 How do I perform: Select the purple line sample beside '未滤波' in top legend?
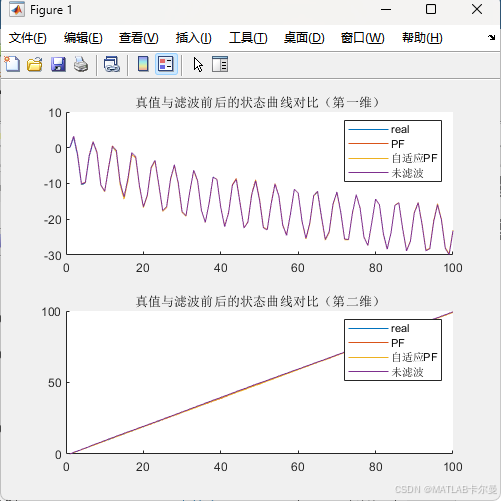368,173
